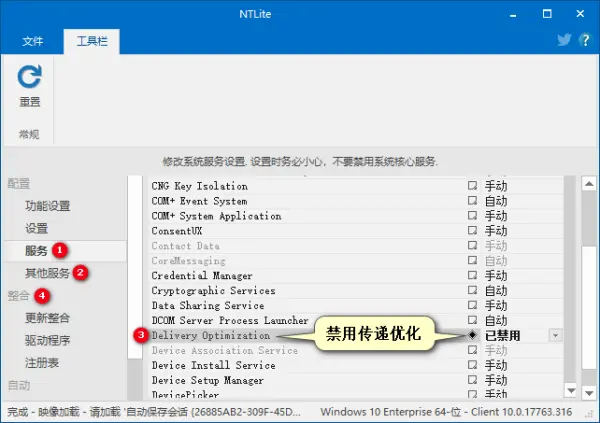
Task: Toggle checkbox for Device Setup Manager
Action: 473,380
